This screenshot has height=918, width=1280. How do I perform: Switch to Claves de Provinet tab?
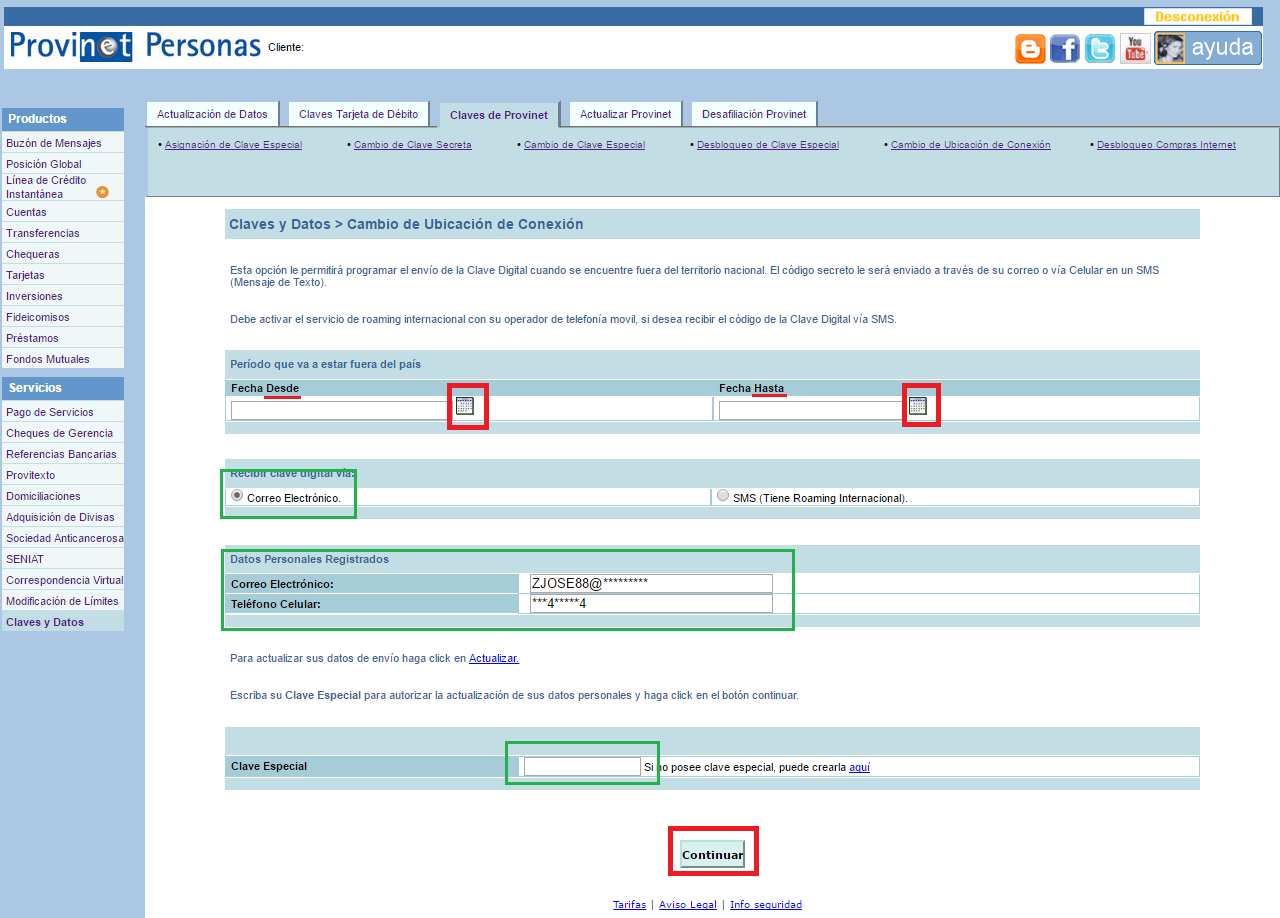pos(499,115)
